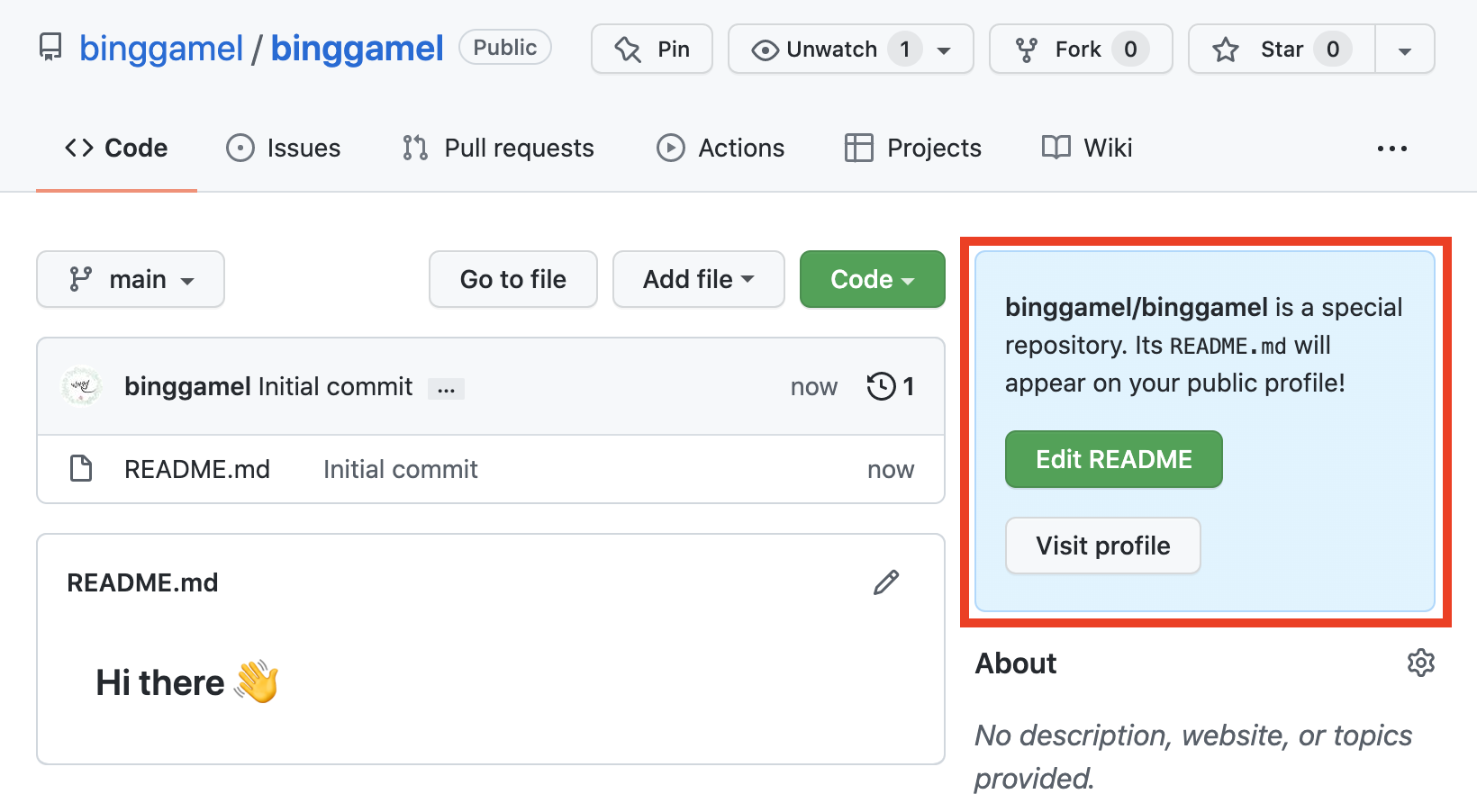The image size is (1477, 812).
Task: Click the Actions play icon
Action: pos(671,148)
